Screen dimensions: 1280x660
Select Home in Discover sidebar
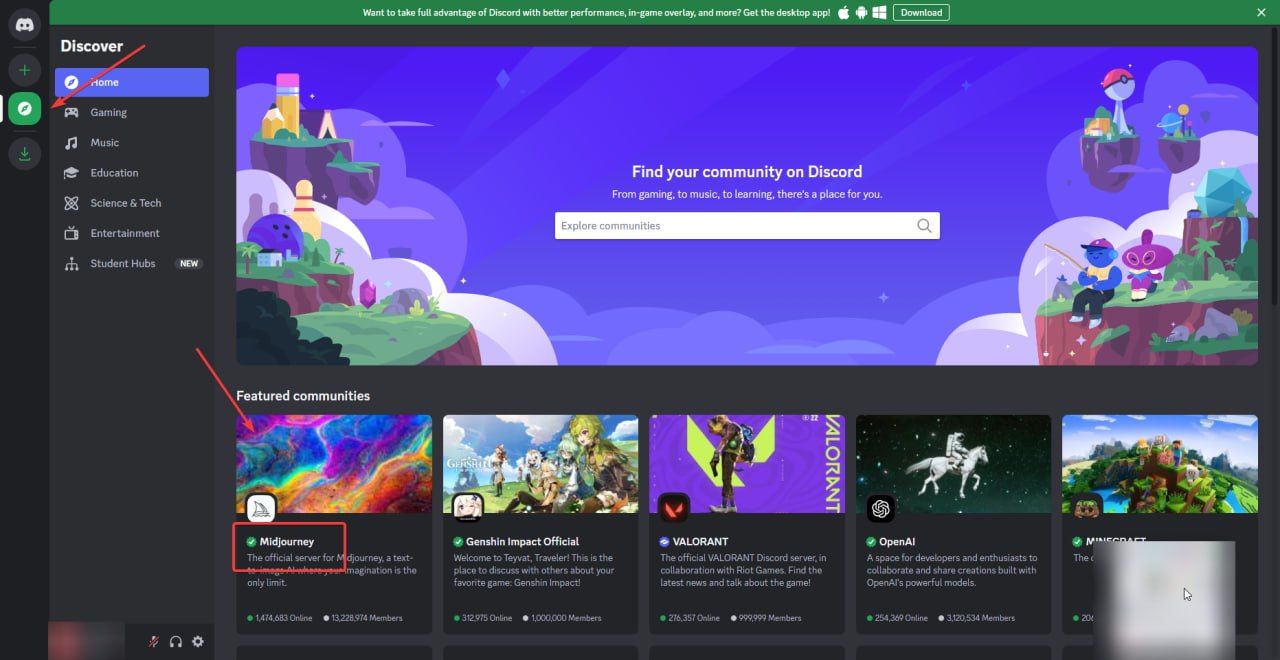point(132,82)
